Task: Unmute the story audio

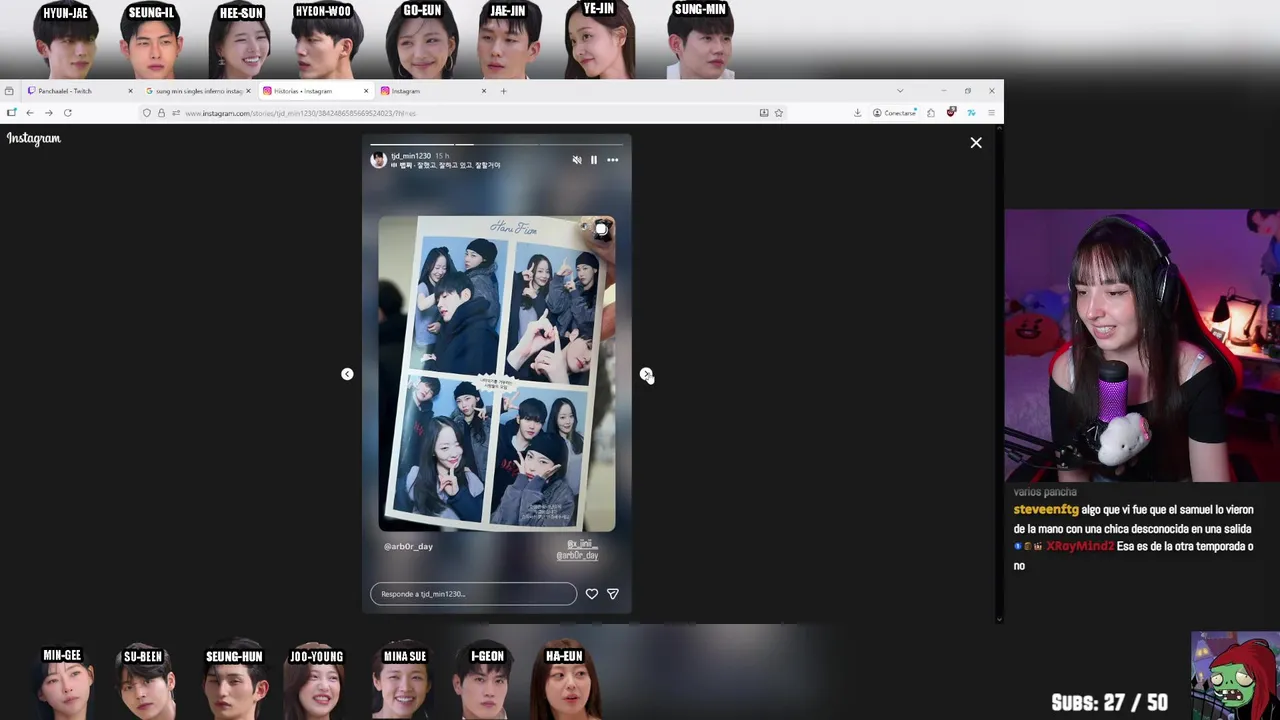Action: [577, 160]
